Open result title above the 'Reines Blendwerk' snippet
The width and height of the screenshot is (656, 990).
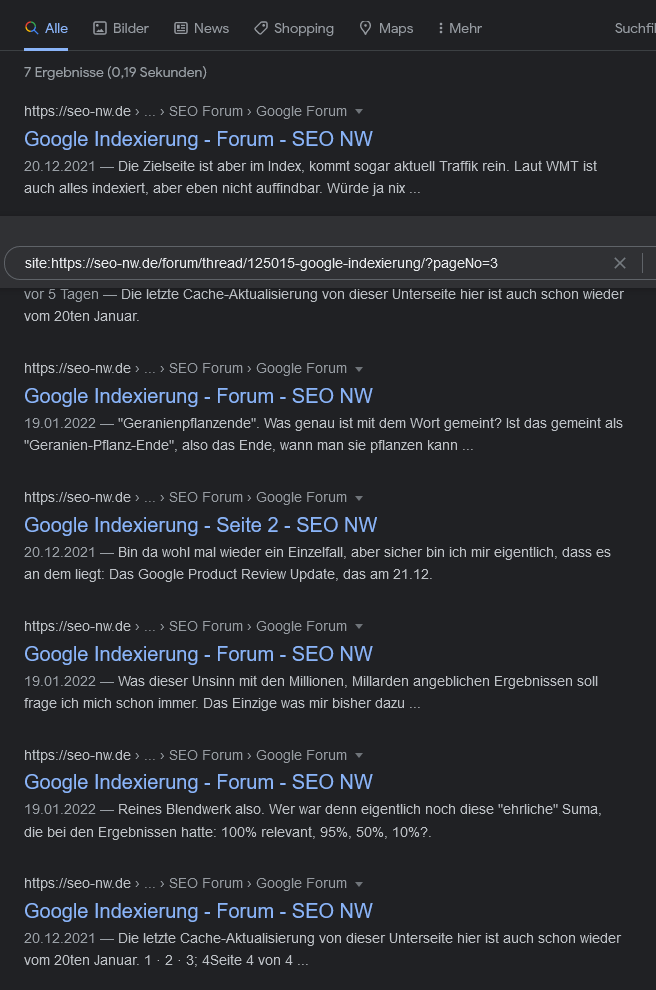pos(198,782)
